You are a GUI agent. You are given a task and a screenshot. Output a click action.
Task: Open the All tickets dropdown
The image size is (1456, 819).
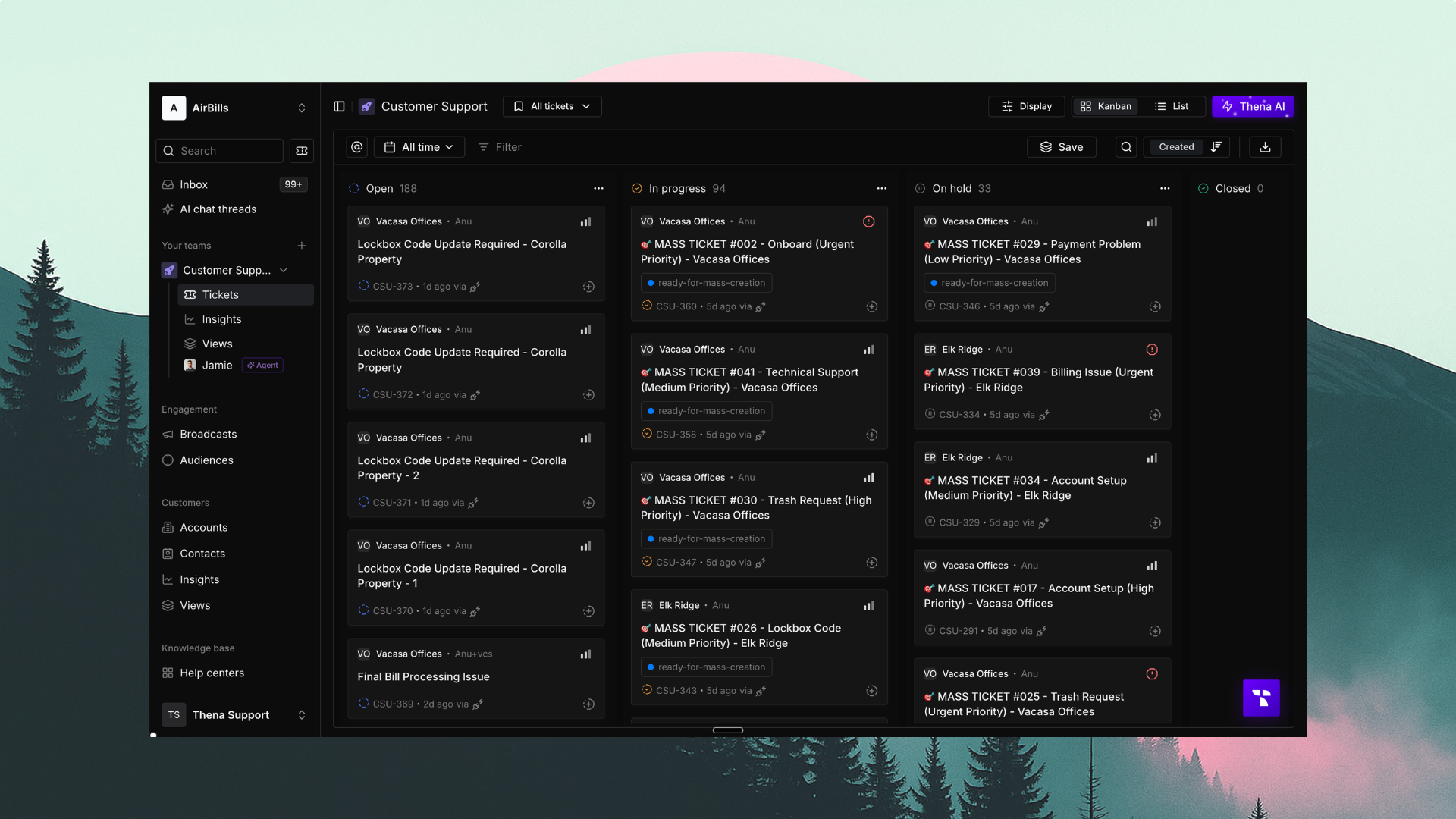552,106
